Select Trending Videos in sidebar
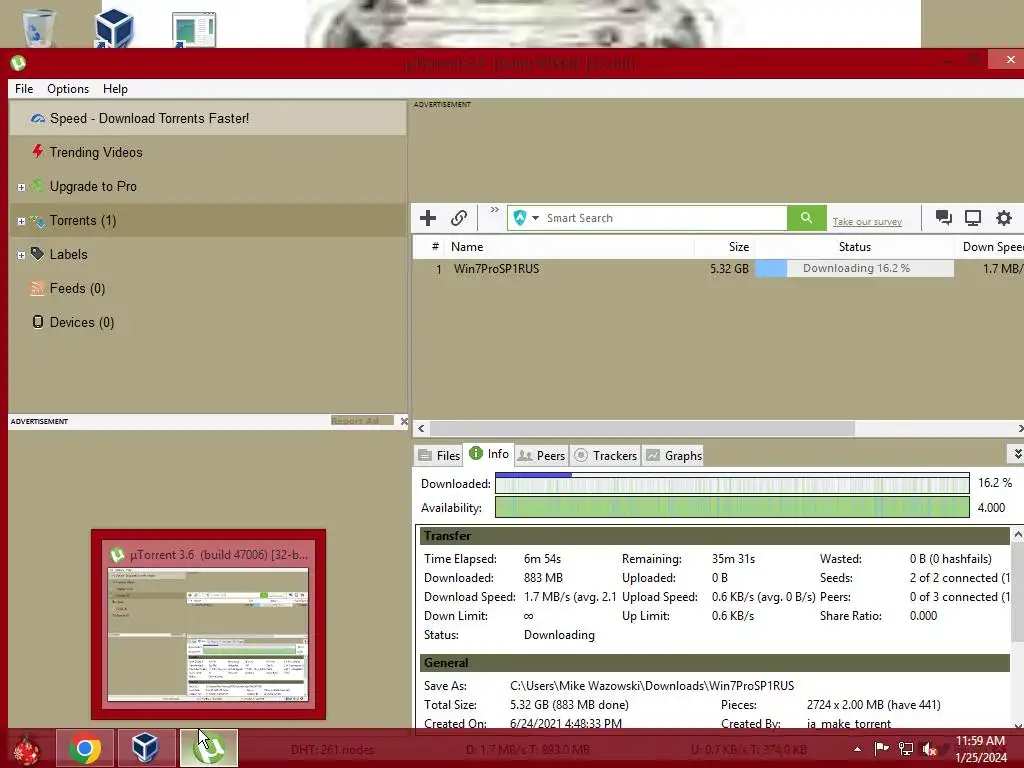Screen dimensions: 1024x768 pos(208,152)
